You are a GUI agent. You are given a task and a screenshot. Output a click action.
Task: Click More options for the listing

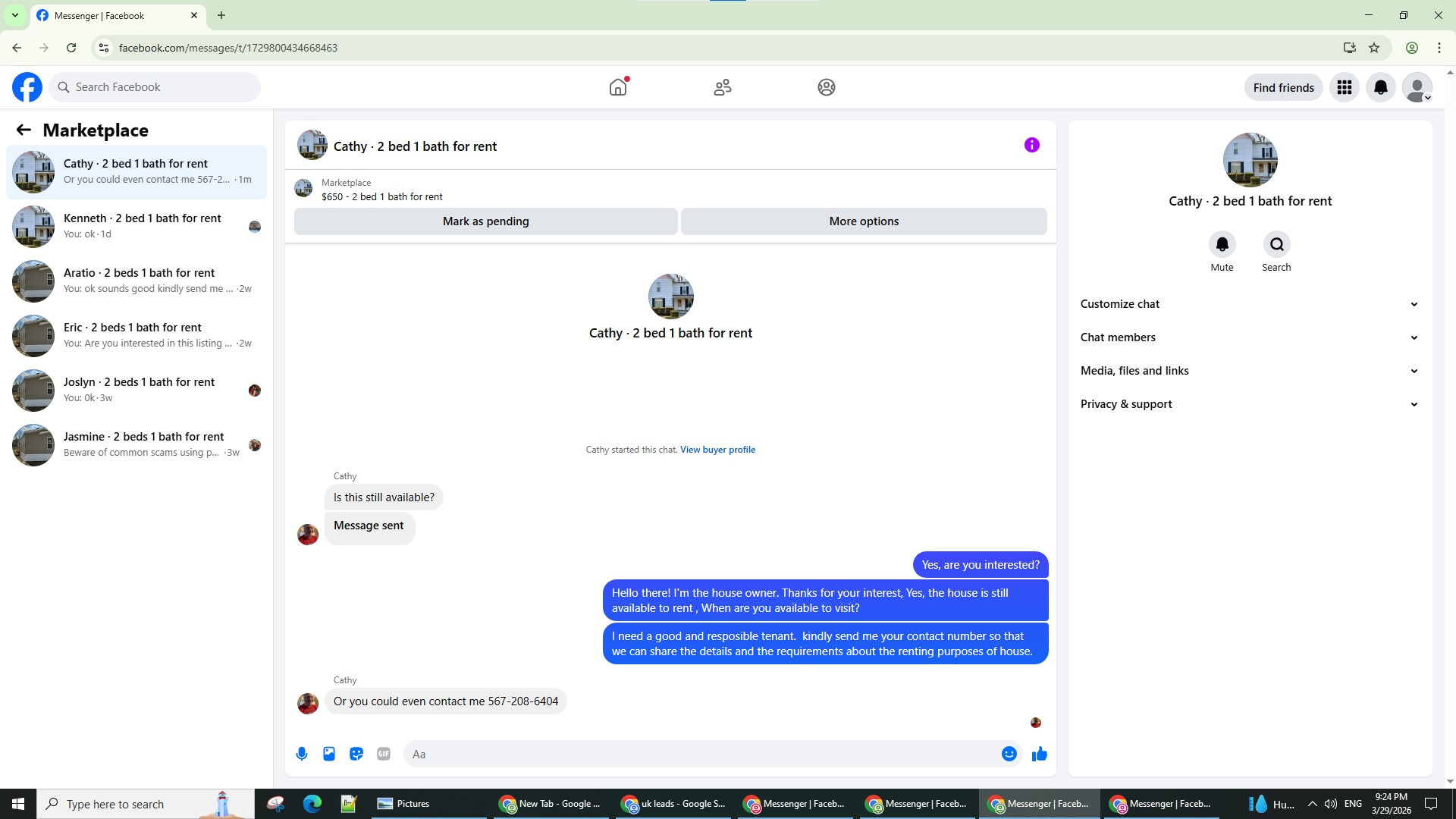pyautogui.click(x=864, y=221)
